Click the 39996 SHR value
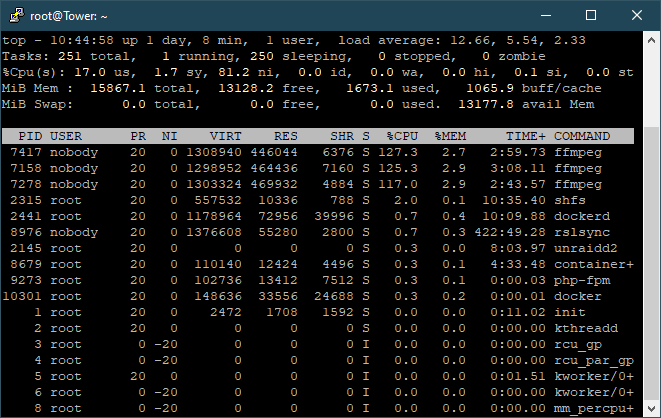 point(334,216)
